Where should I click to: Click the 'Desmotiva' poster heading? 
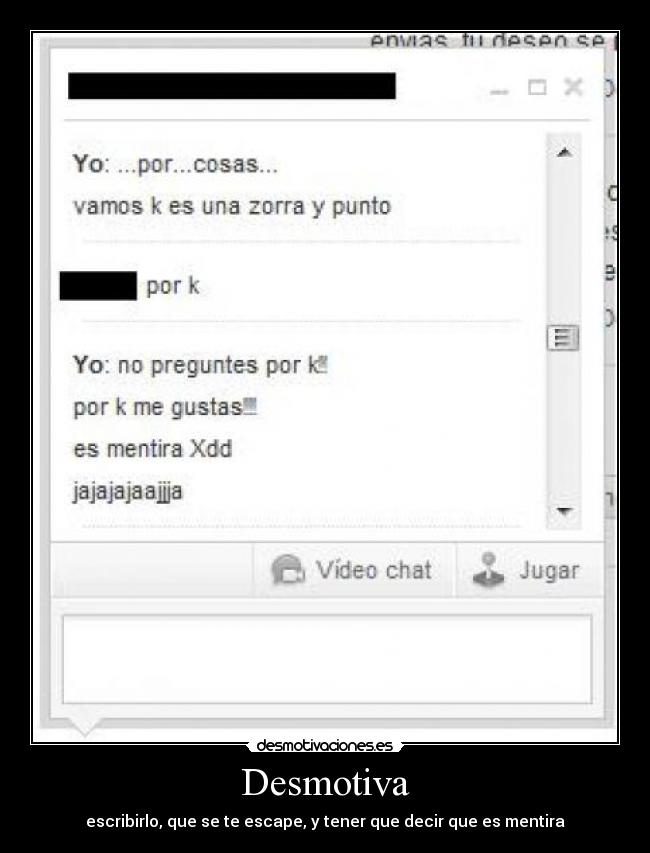(x=325, y=783)
